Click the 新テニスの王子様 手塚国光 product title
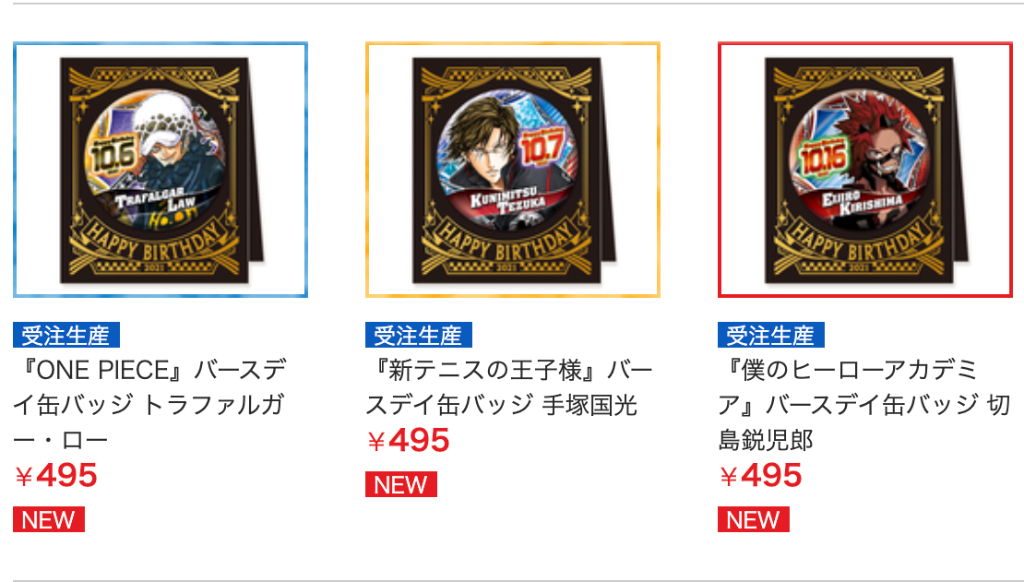Image resolution: width=1024 pixels, height=582 pixels. coord(509,387)
